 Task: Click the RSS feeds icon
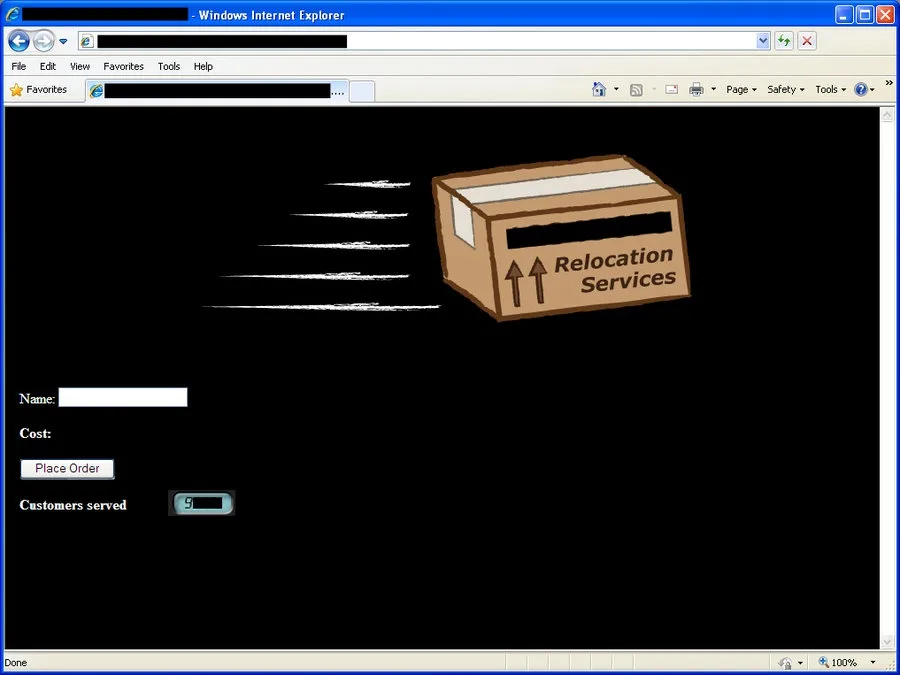click(636, 90)
